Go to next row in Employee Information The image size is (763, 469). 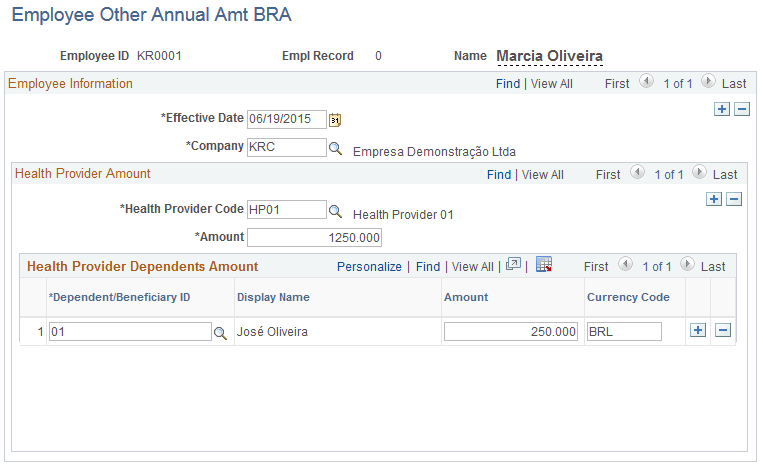pyautogui.click(x=708, y=83)
